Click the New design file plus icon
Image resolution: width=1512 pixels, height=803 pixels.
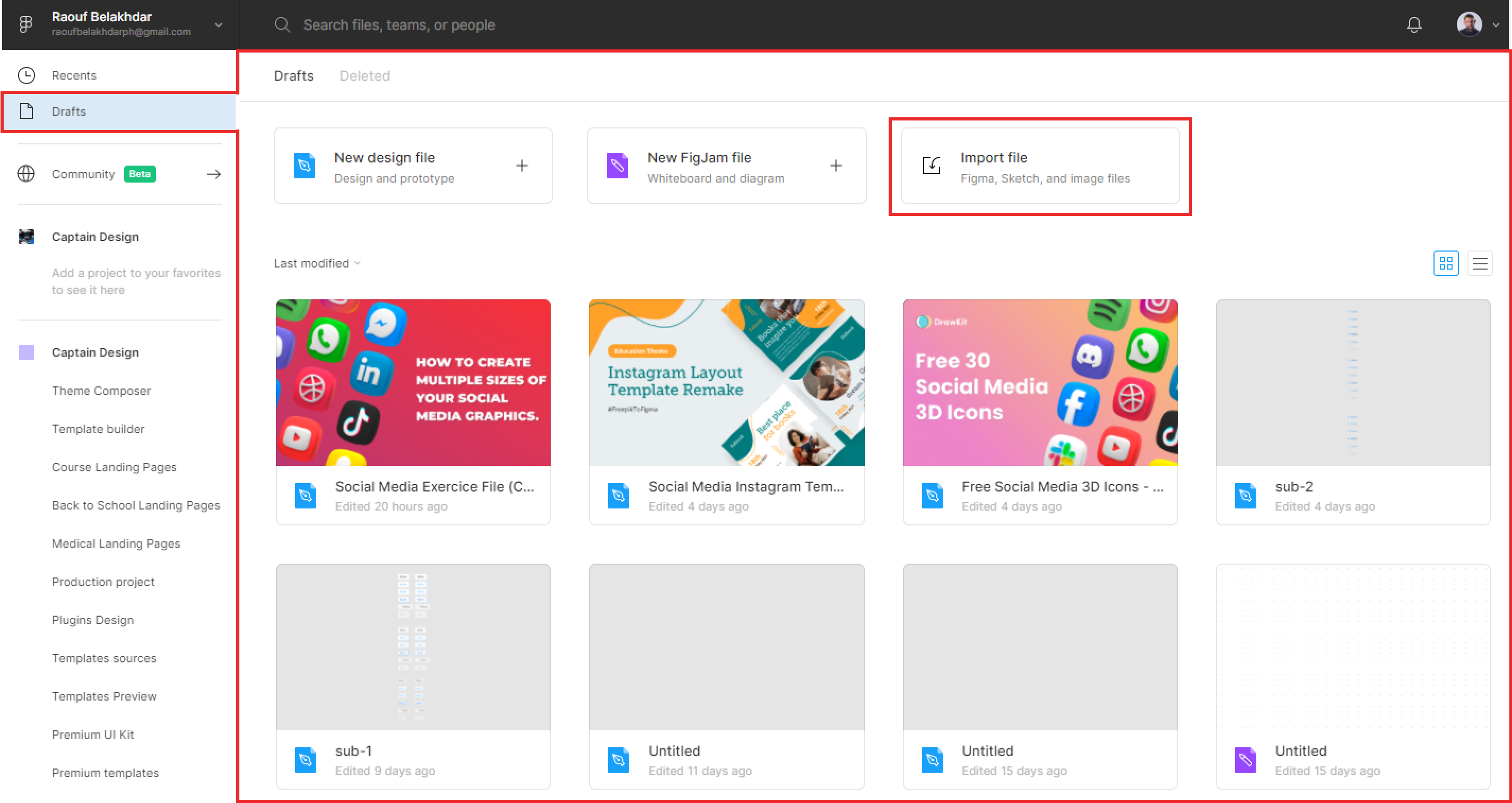click(522, 166)
